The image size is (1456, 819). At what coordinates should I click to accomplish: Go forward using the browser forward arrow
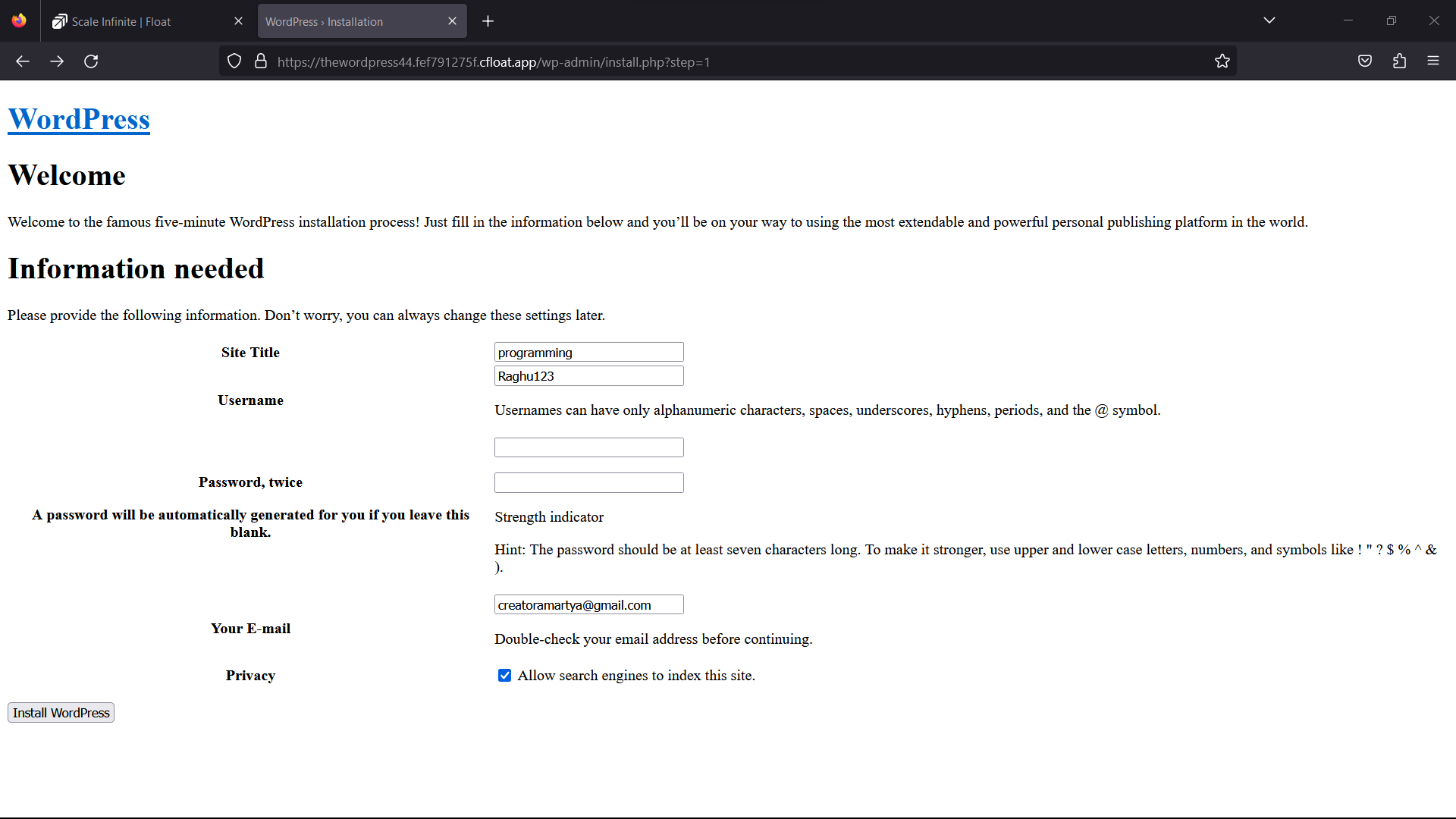(57, 61)
